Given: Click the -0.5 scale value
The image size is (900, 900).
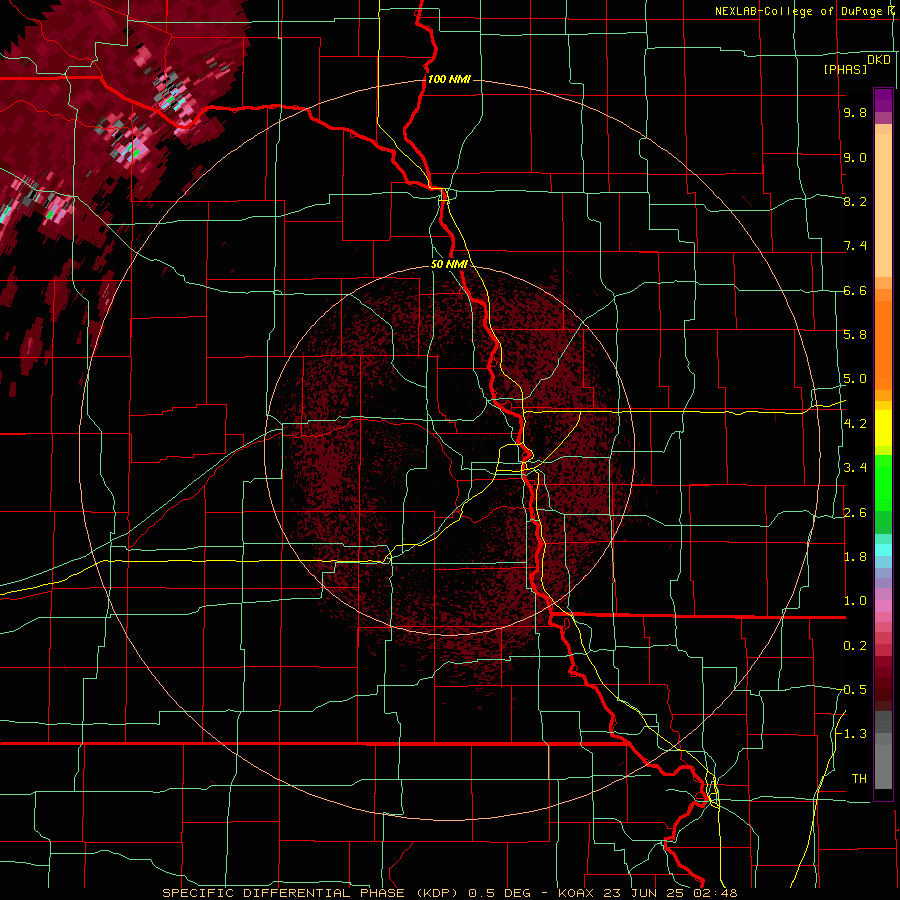Looking at the screenshot, I should [852, 689].
